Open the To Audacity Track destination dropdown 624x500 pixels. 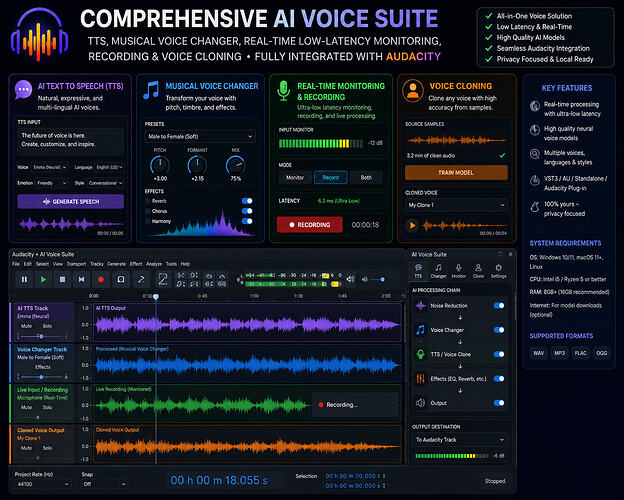pos(460,439)
